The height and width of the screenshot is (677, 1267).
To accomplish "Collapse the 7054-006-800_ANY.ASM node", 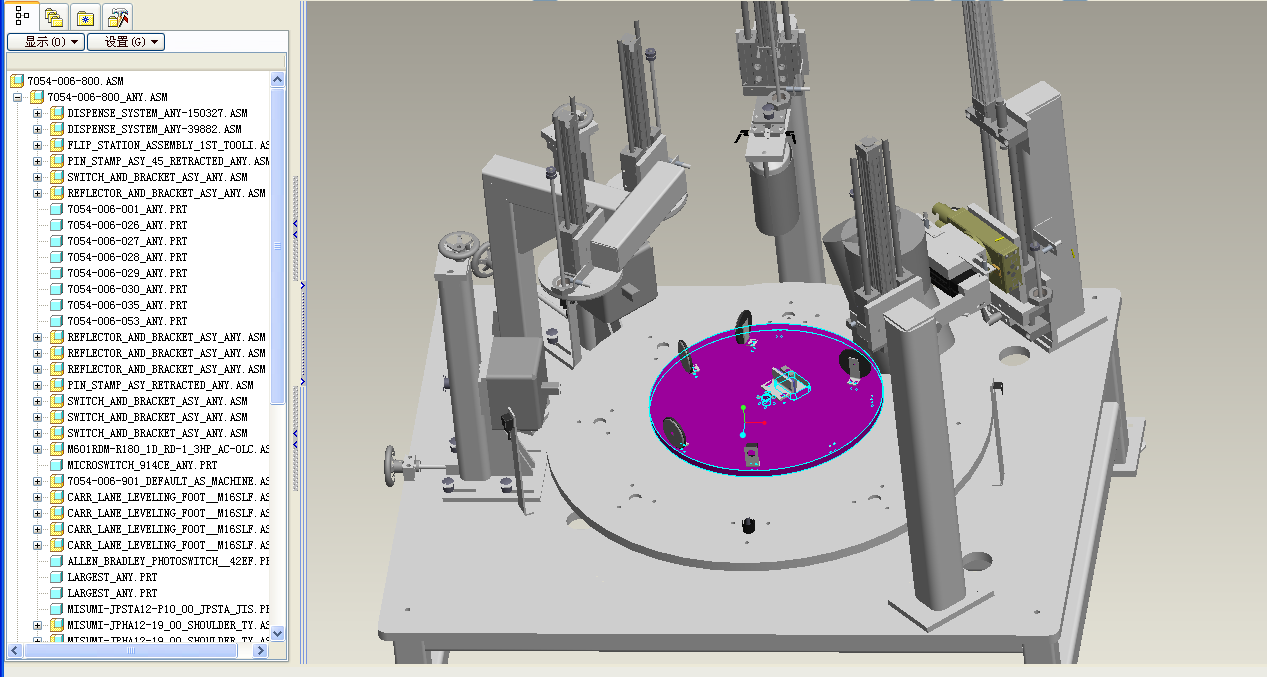I will (18, 97).
